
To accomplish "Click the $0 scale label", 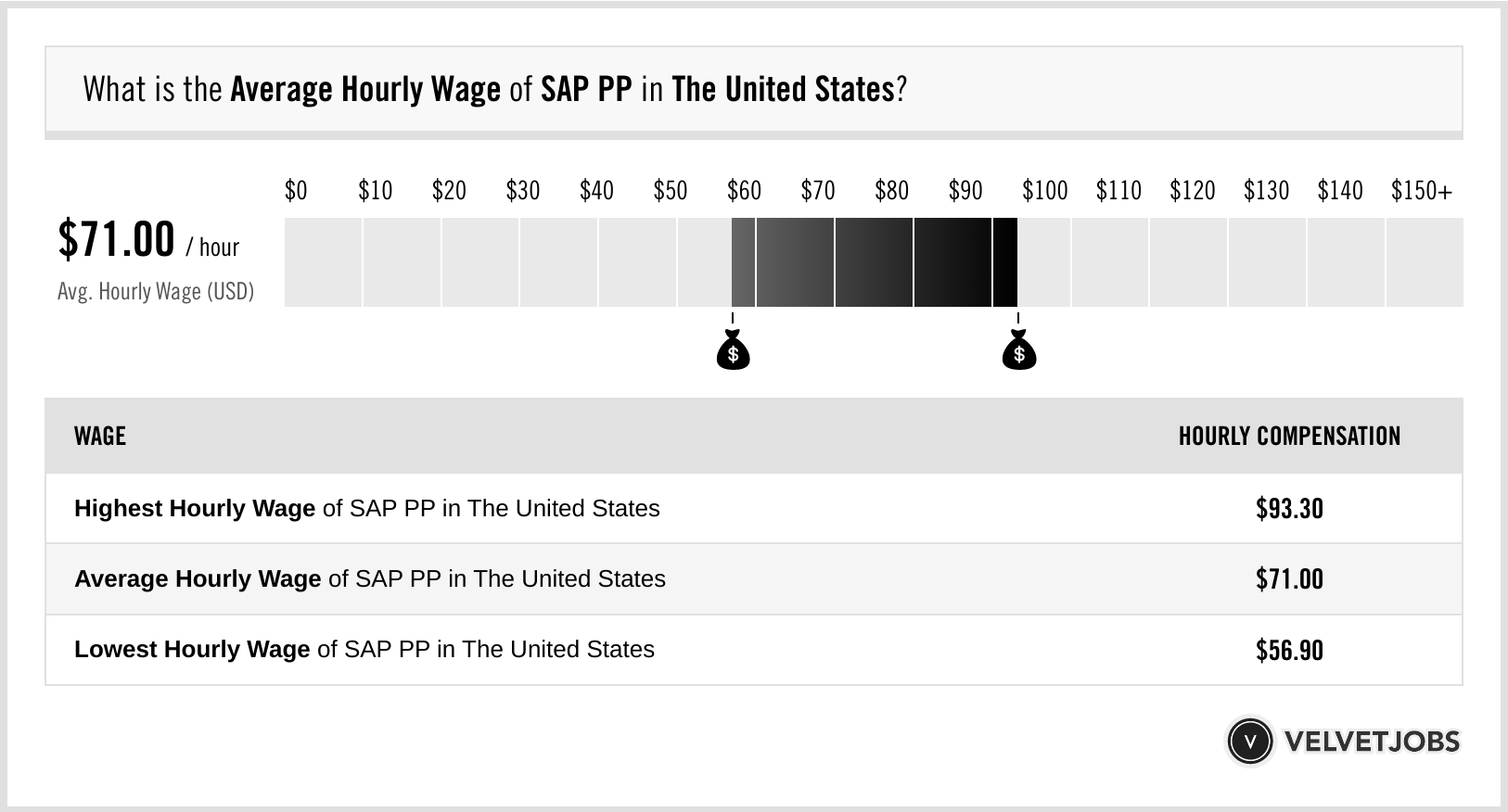I will (x=296, y=191).
